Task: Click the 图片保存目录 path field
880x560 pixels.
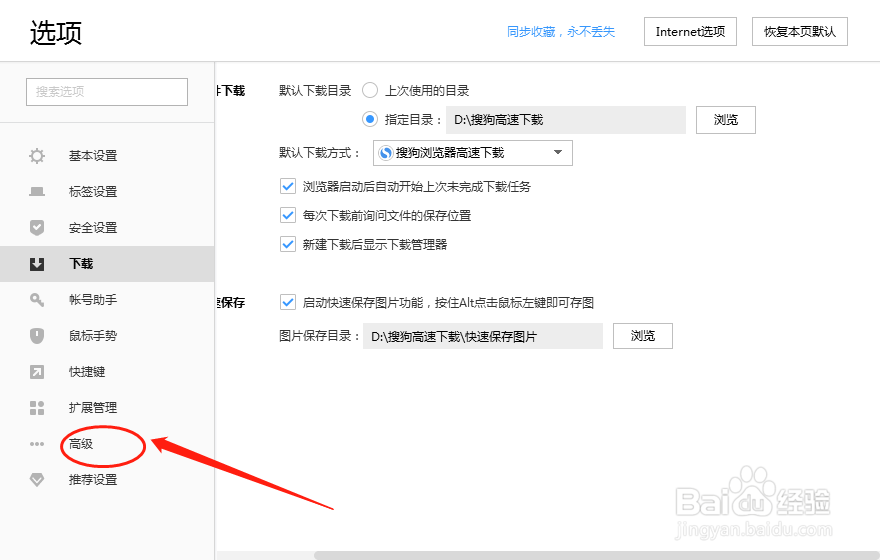Action: point(483,336)
